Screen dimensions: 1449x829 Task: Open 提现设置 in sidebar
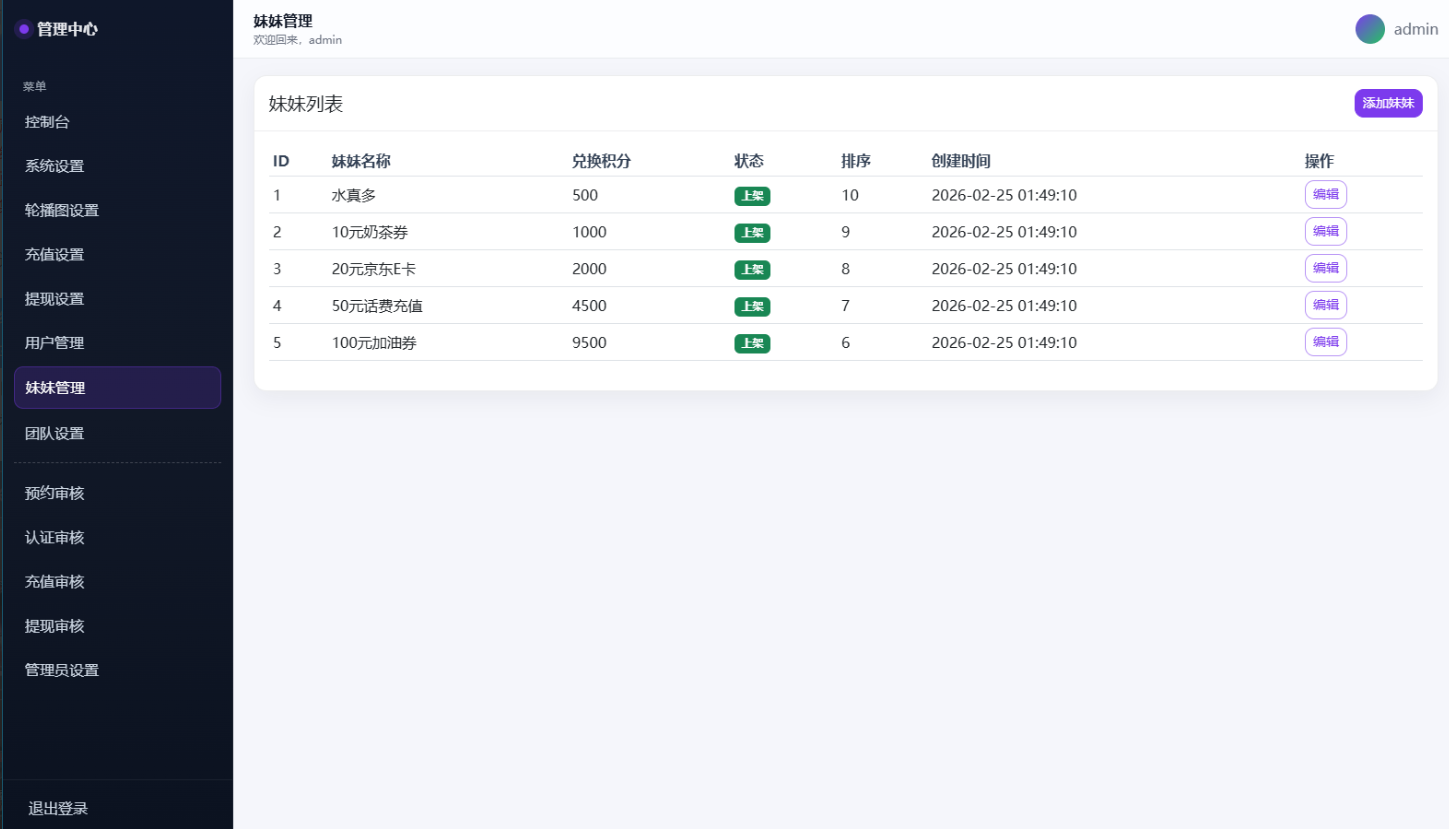(x=117, y=298)
